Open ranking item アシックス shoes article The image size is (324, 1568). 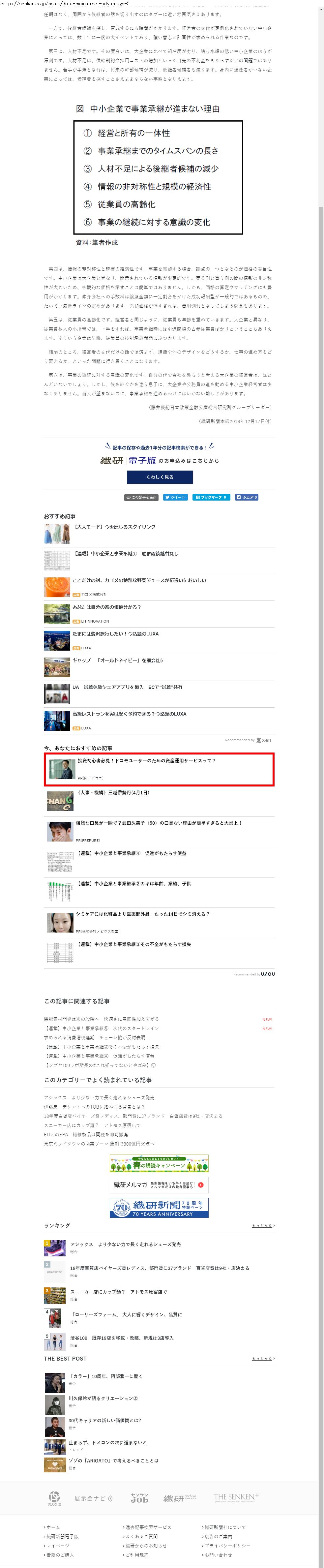tap(125, 1245)
